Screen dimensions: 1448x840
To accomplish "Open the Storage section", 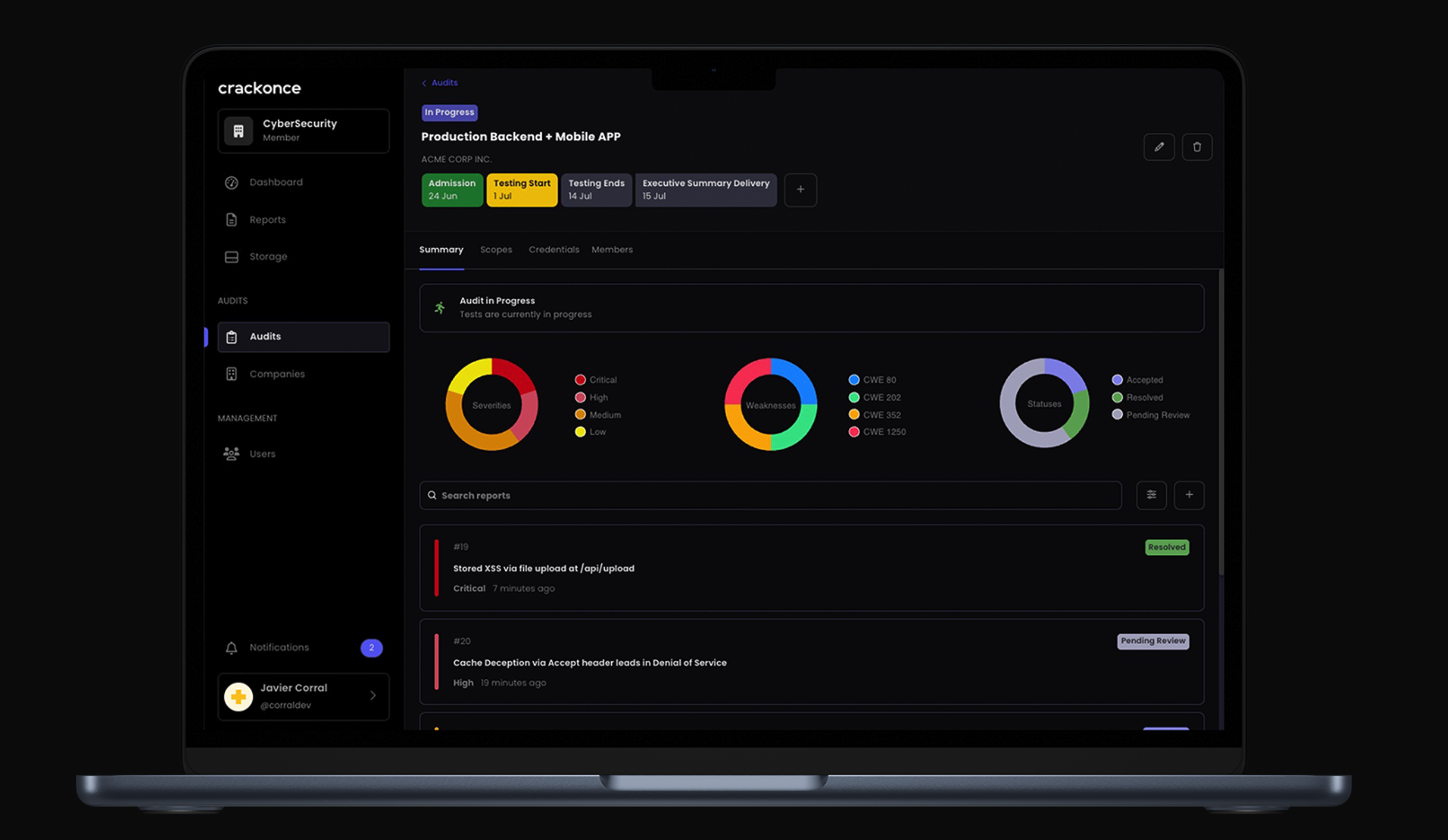I will click(x=268, y=256).
